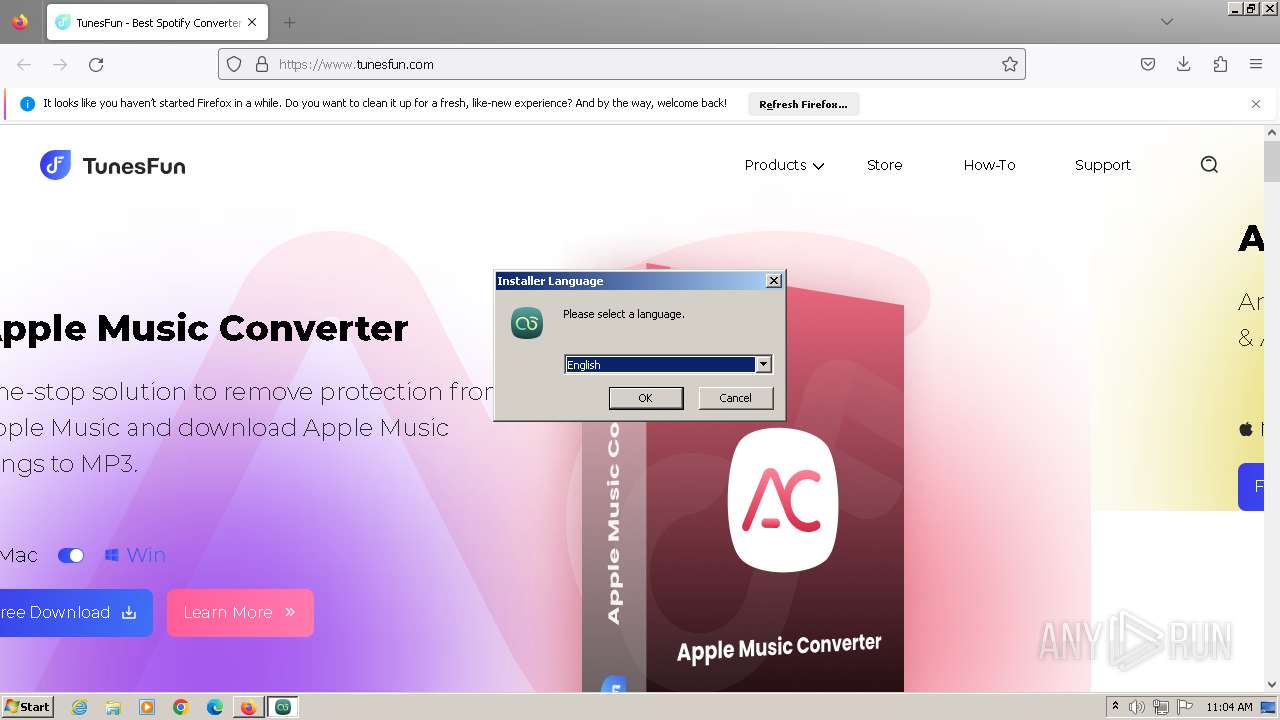Launch Chrome from taskbar
Screen dimensions: 1280x720
pos(181,707)
